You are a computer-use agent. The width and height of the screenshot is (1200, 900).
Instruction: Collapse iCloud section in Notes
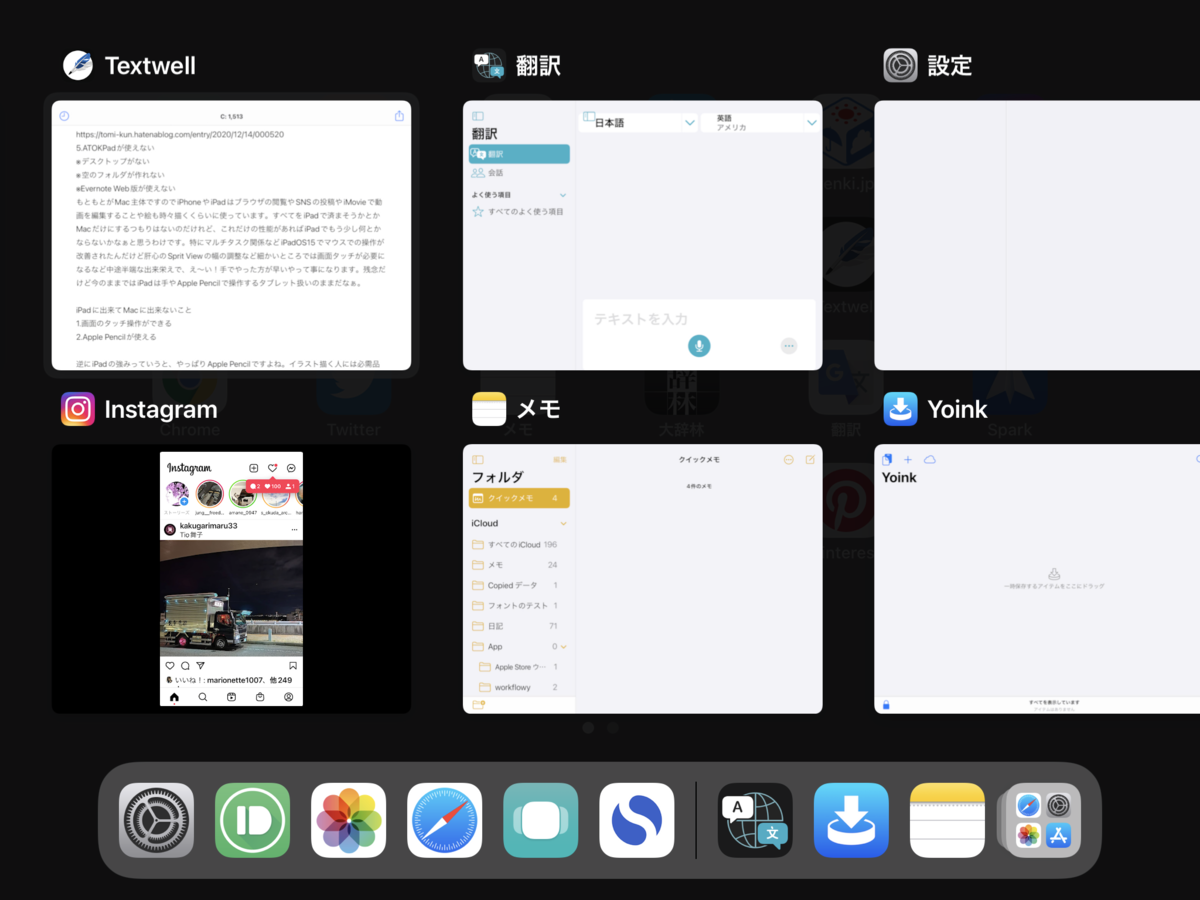[x=563, y=523]
